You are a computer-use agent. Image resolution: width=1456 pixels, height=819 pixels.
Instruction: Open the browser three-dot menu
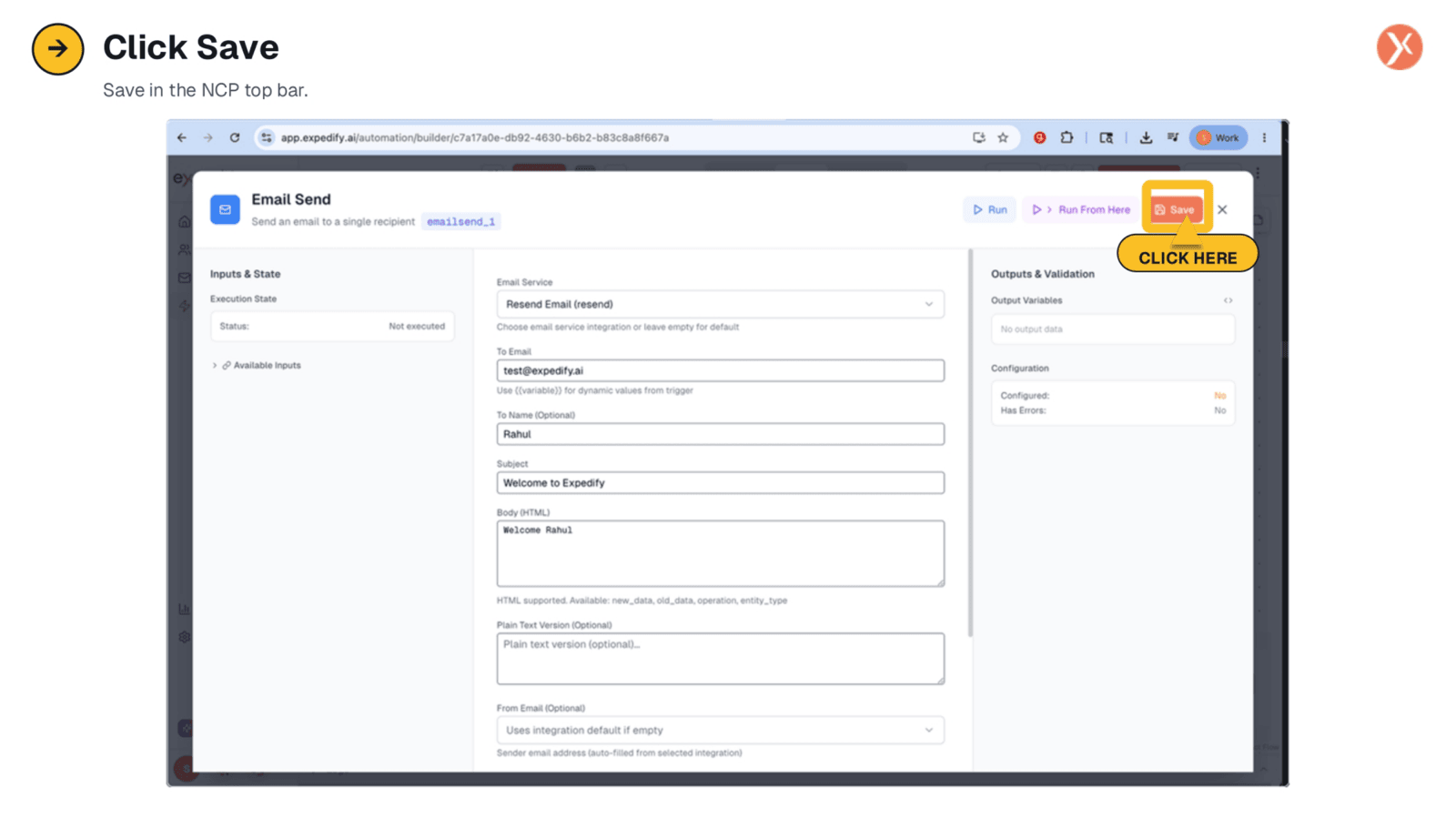point(1264,137)
